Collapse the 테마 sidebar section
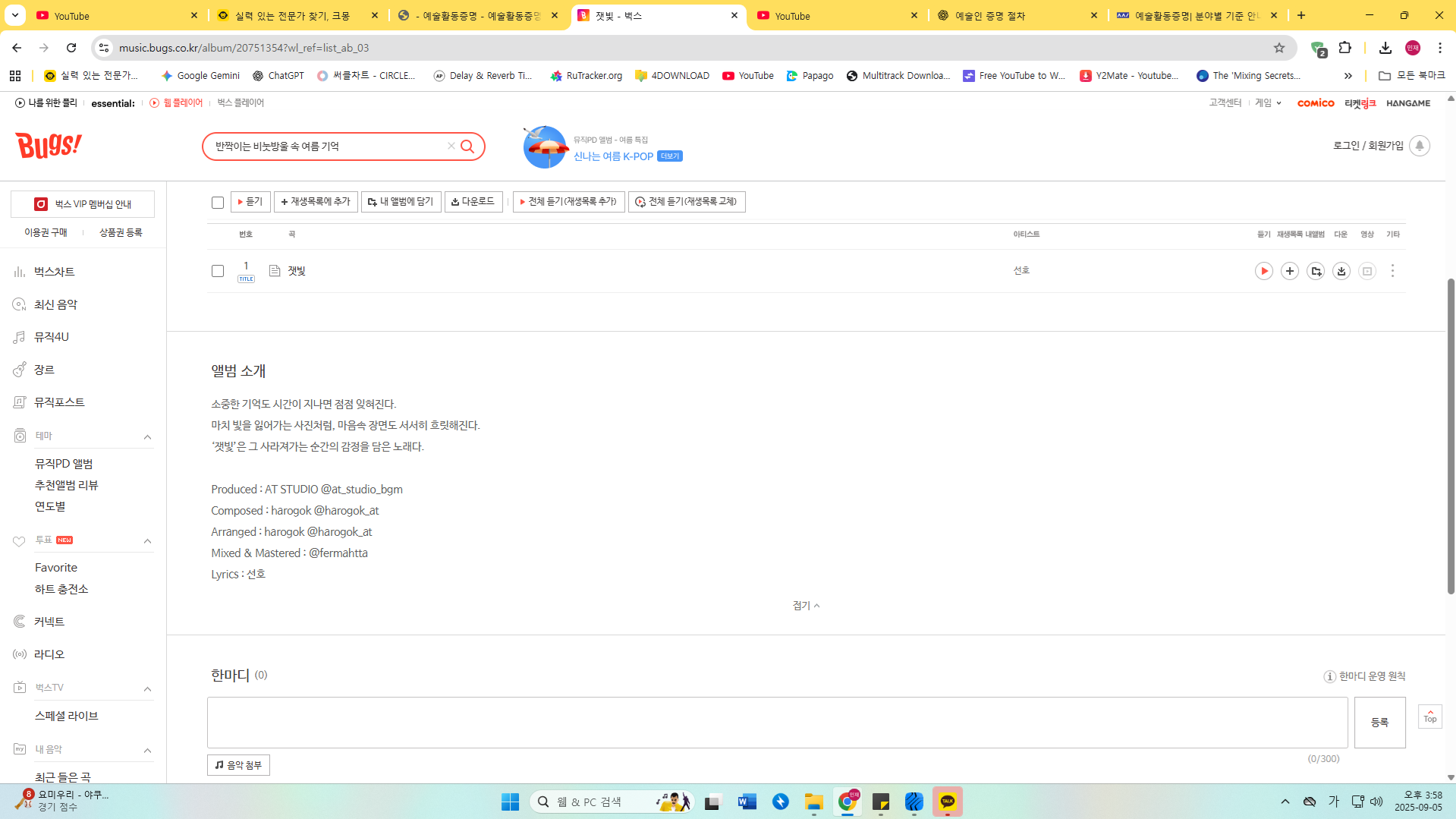 pyautogui.click(x=147, y=437)
